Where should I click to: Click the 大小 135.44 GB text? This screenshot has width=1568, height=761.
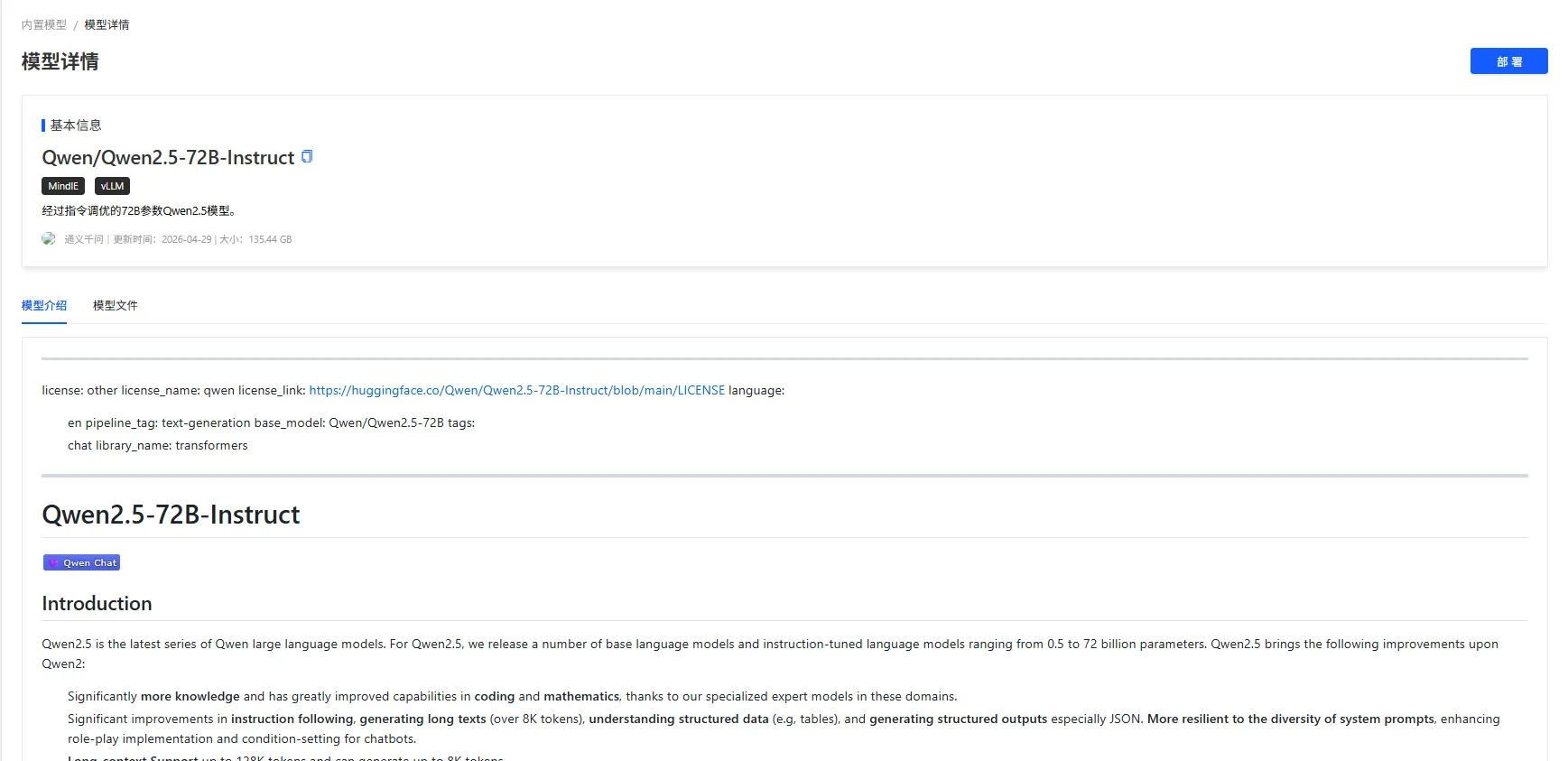(255, 239)
